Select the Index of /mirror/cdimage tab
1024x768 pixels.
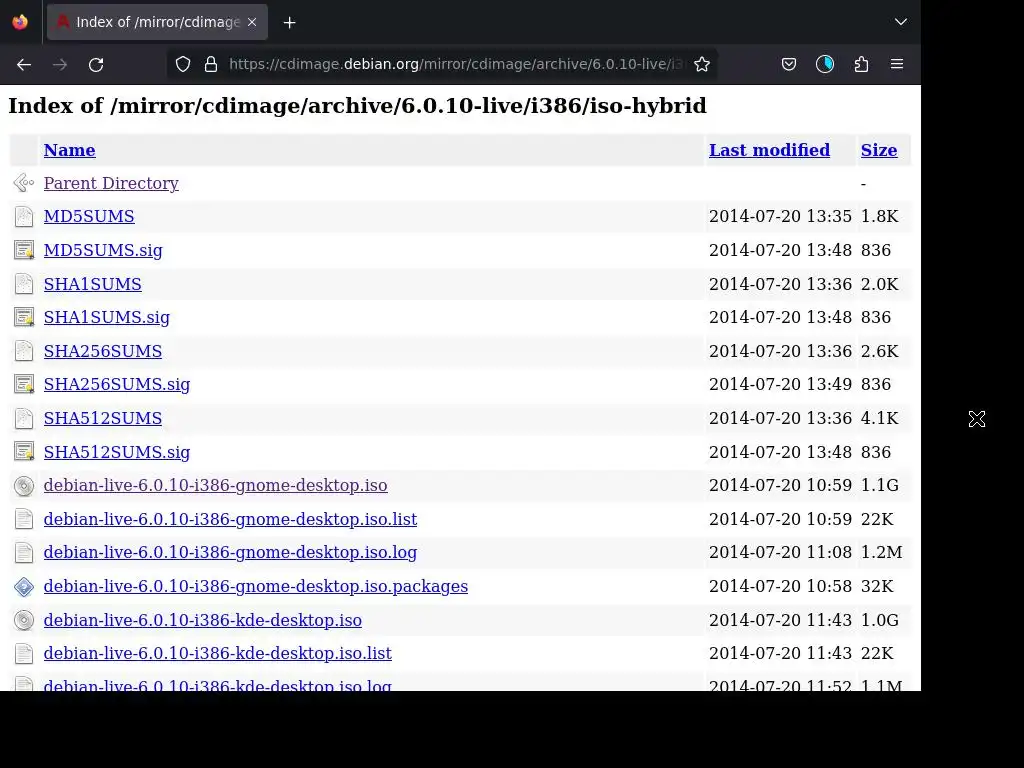[157, 22]
